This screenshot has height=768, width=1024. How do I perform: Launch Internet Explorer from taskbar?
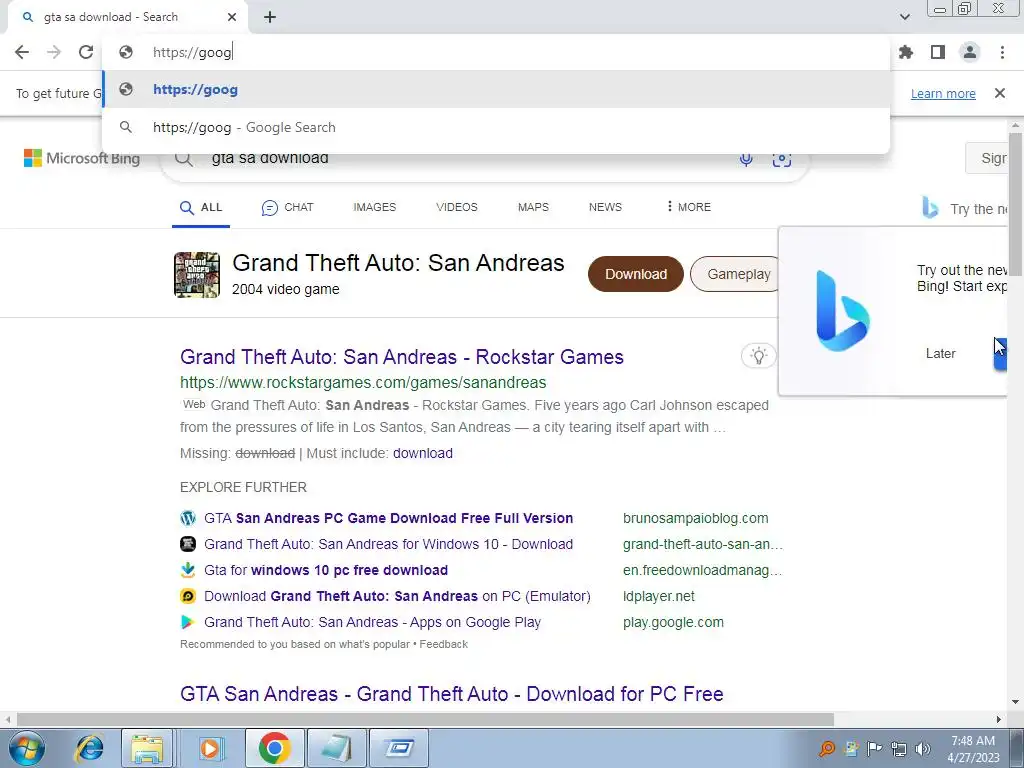[x=89, y=748]
